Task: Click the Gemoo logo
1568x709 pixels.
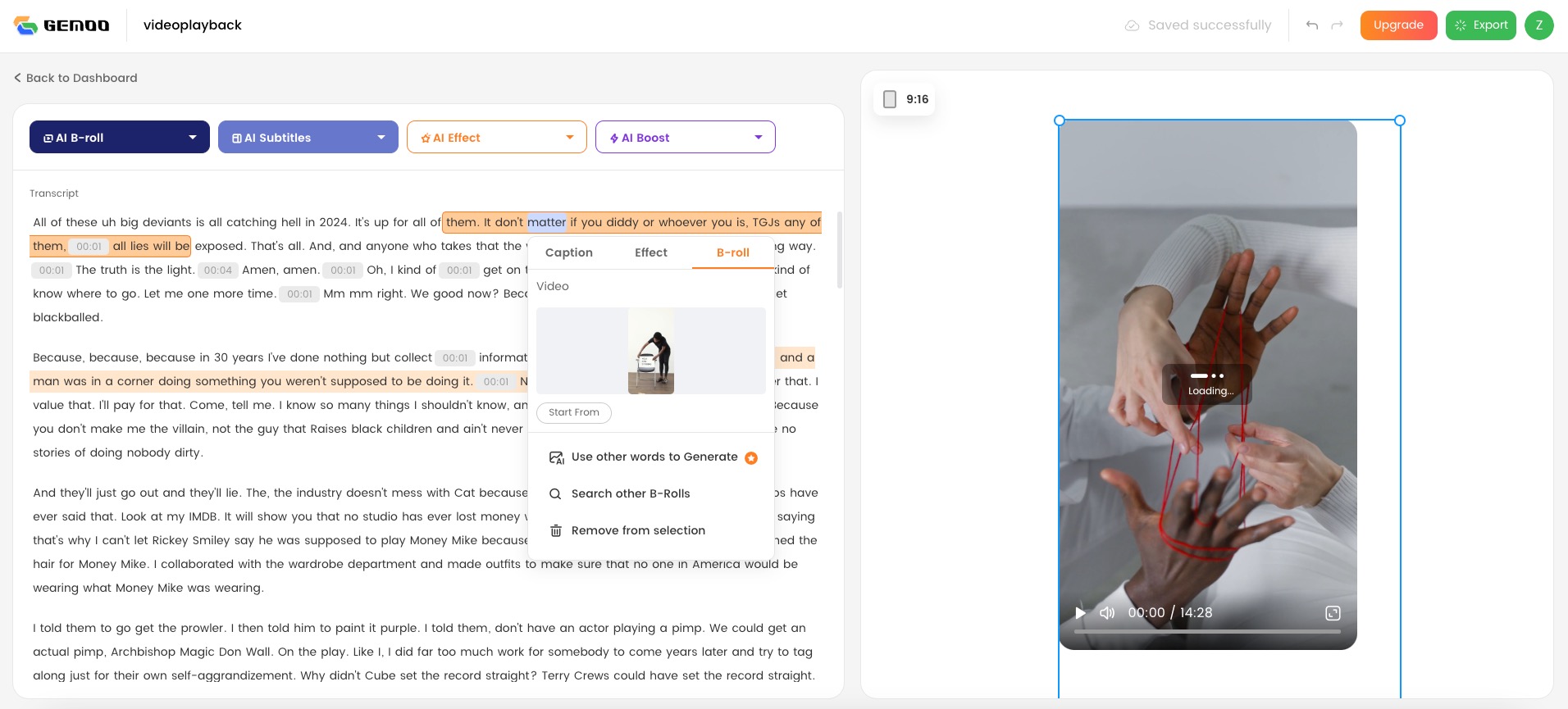Action: click(x=62, y=25)
